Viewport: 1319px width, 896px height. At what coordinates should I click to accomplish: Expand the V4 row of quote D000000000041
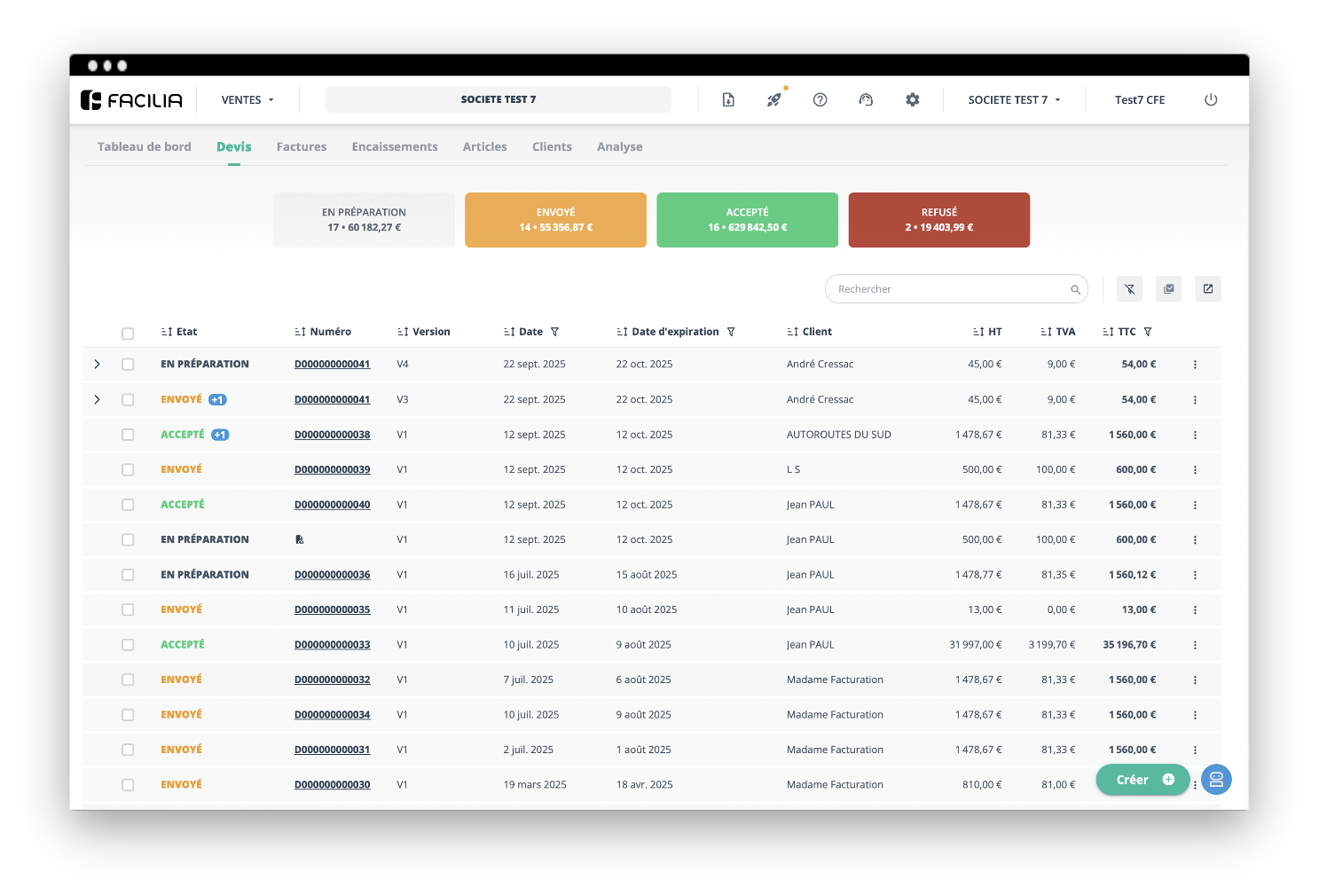(x=97, y=365)
